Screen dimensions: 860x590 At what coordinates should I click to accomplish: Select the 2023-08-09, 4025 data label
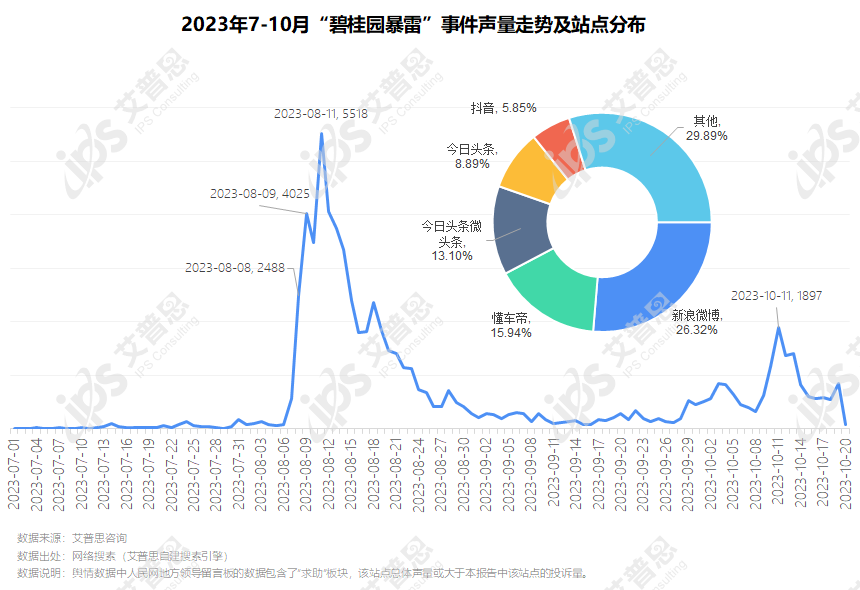259,194
